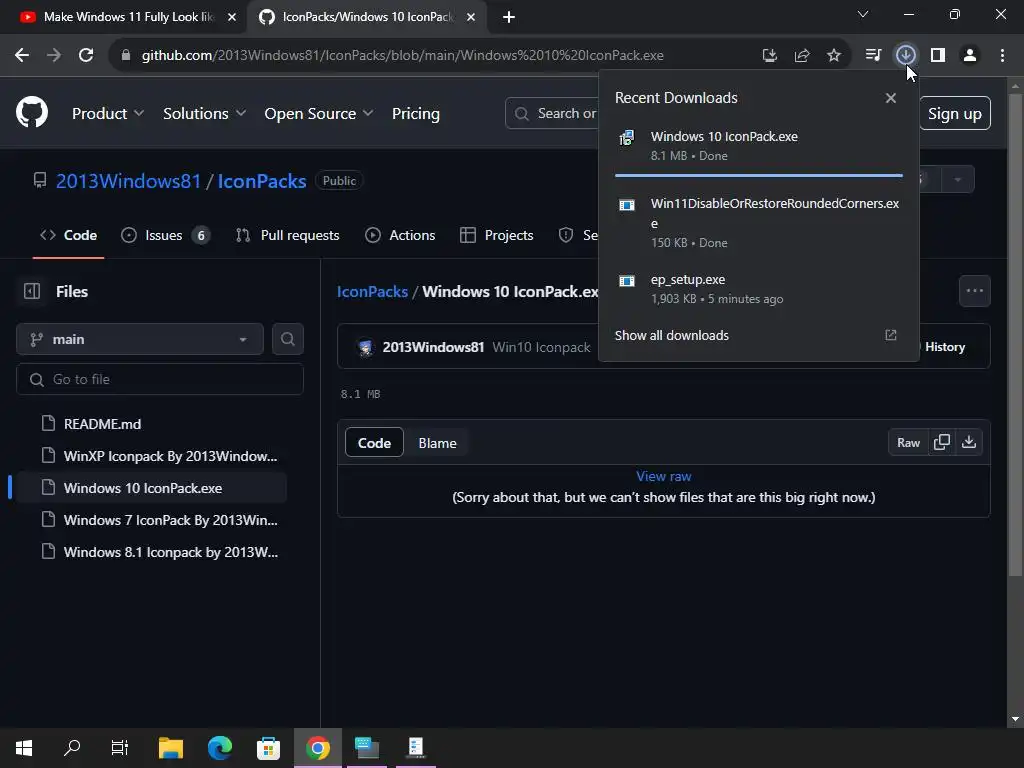Viewport: 1024px width, 768px height.
Task: Open Microsoft Store from taskbar
Action: [x=268, y=748]
